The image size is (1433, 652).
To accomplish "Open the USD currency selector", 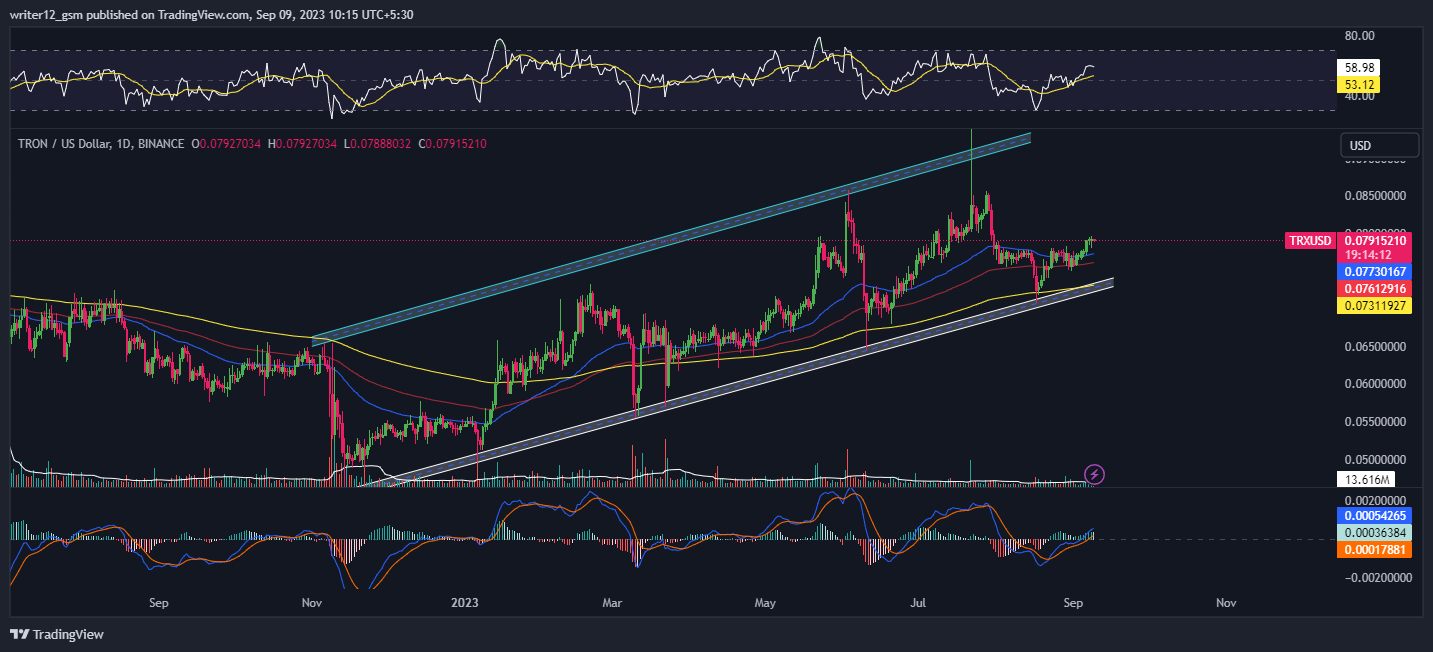I will point(1378,144).
